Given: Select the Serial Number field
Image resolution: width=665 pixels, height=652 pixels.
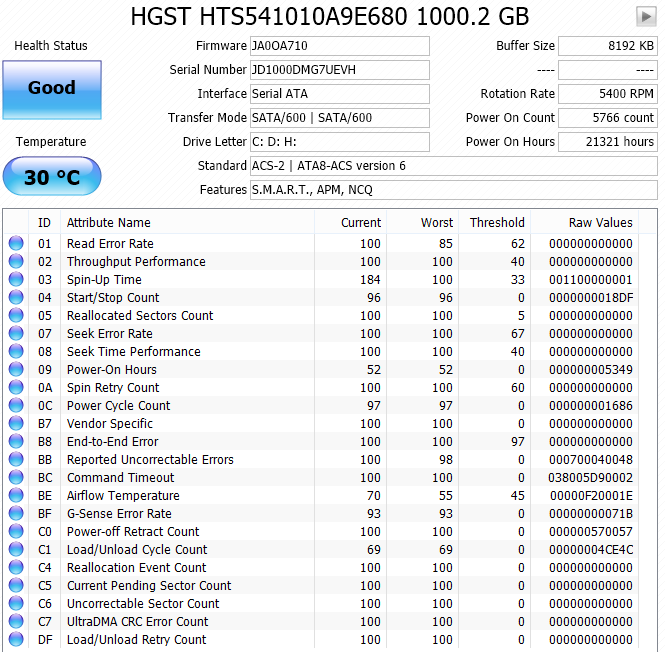Looking at the screenshot, I should pyautogui.click(x=339, y=70).
